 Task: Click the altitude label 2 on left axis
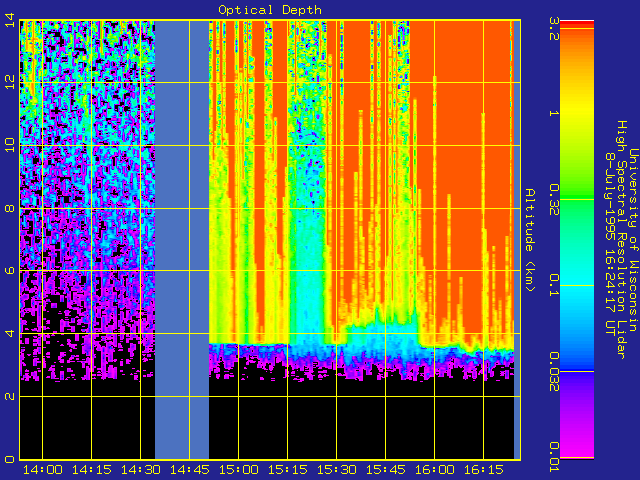coord(10,396)
